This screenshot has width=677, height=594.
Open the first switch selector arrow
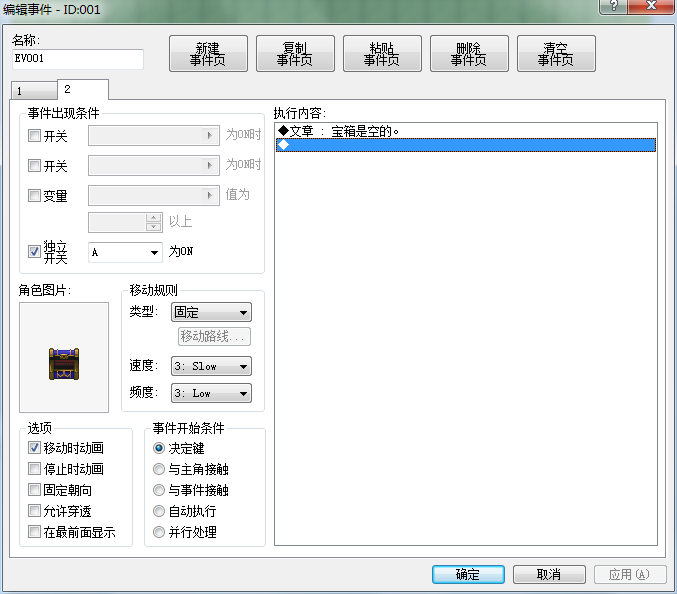[x=210, y=136]
